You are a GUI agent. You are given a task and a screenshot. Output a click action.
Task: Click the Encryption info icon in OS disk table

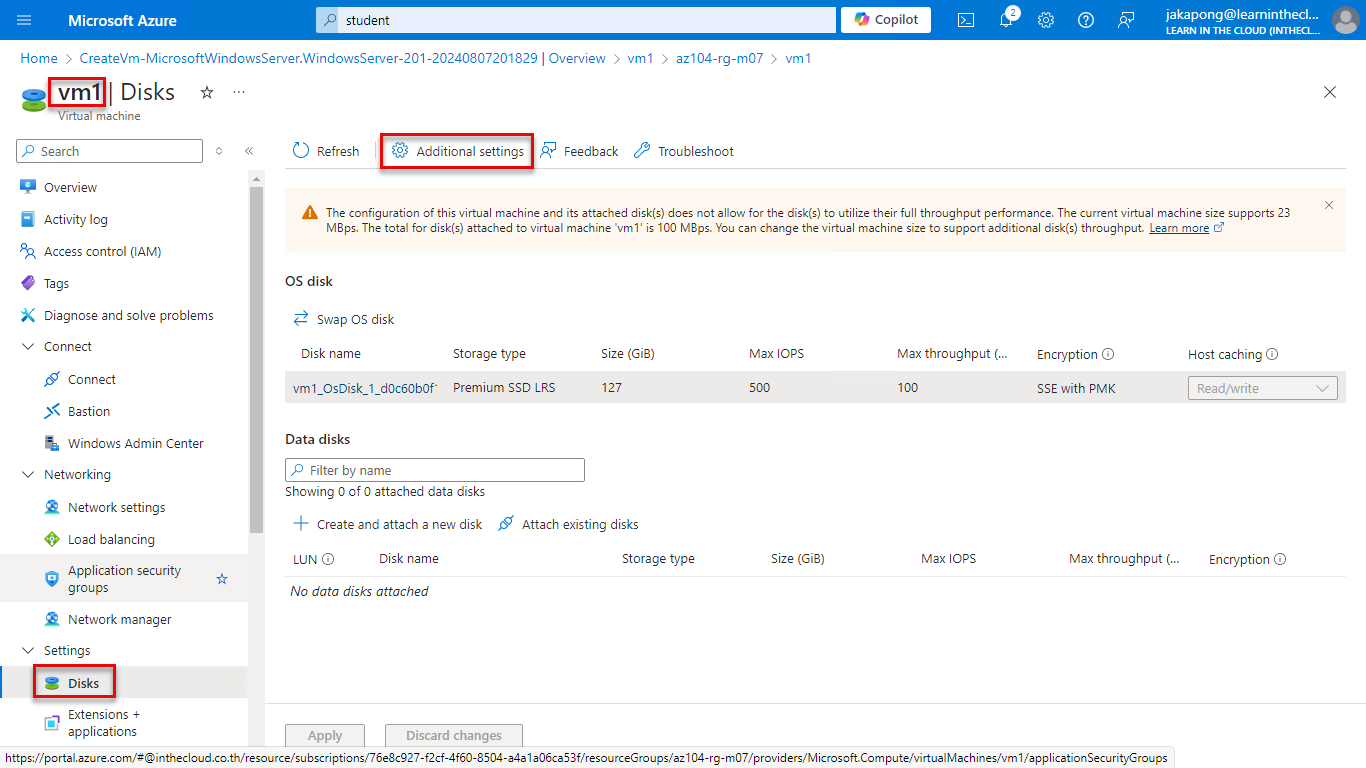click(1109, 354)
